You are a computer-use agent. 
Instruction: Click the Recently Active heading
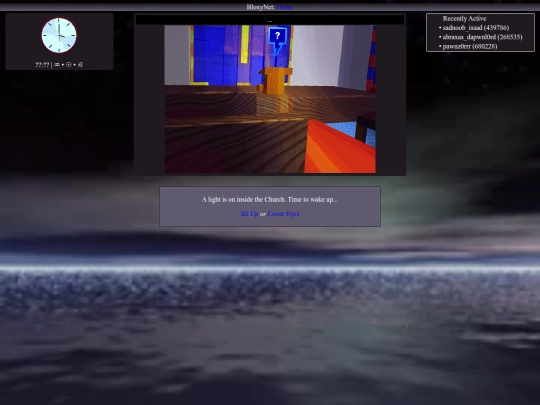pyautogui.click(x=464, y=19)
